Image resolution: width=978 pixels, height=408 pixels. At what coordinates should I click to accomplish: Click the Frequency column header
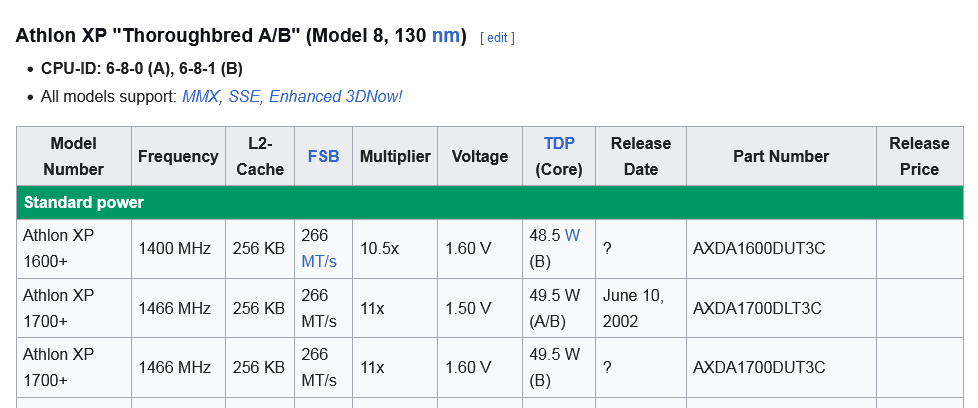tap(178, 157)
